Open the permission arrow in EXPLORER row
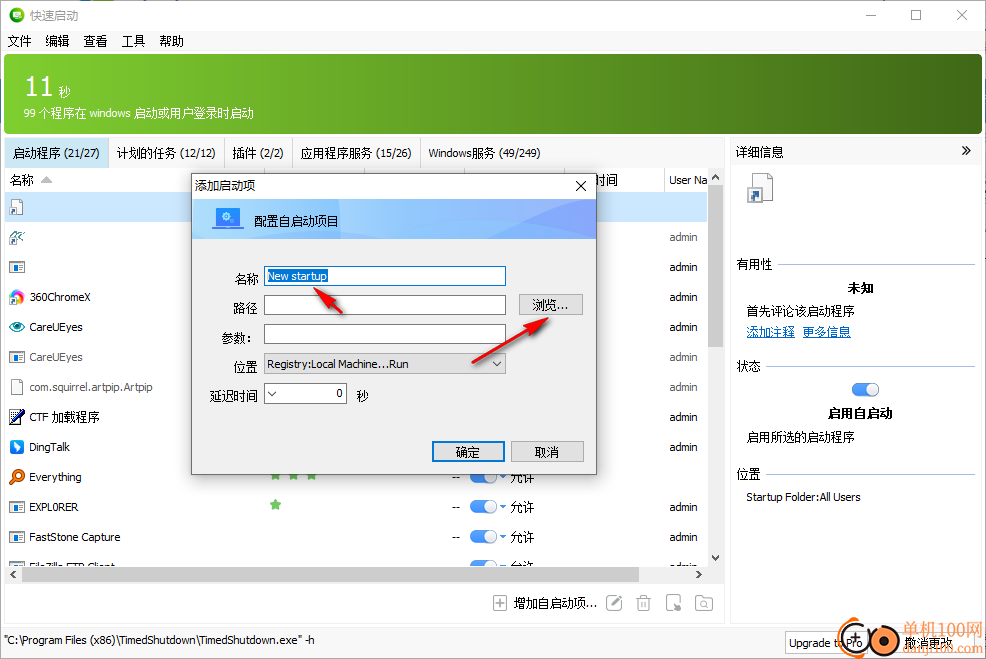Image resolution: width=986 pixels, height=659 pixels. tap(503, 506)
